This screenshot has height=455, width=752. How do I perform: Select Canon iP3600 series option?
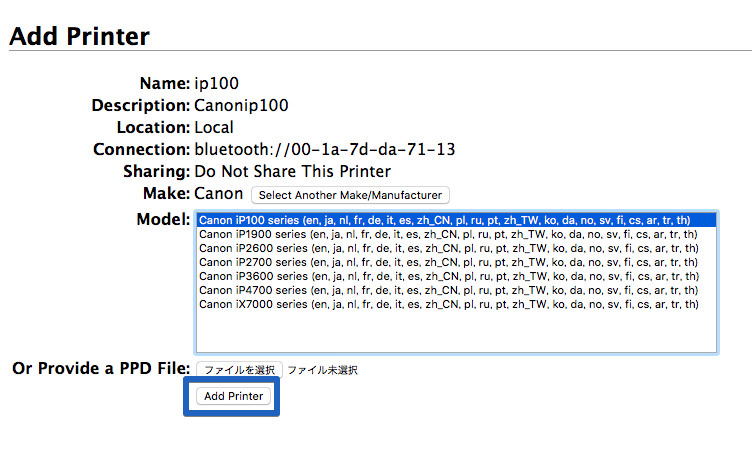point(456,276)
